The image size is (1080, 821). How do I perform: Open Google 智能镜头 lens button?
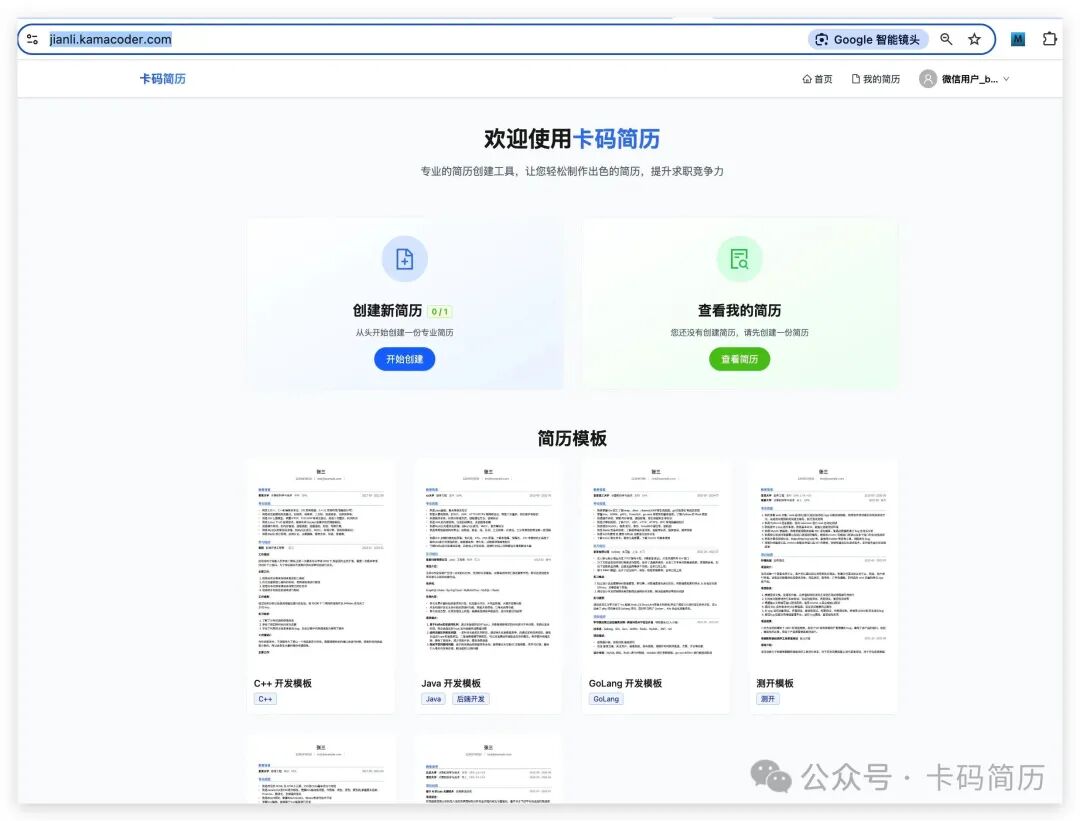pos(868,39)
